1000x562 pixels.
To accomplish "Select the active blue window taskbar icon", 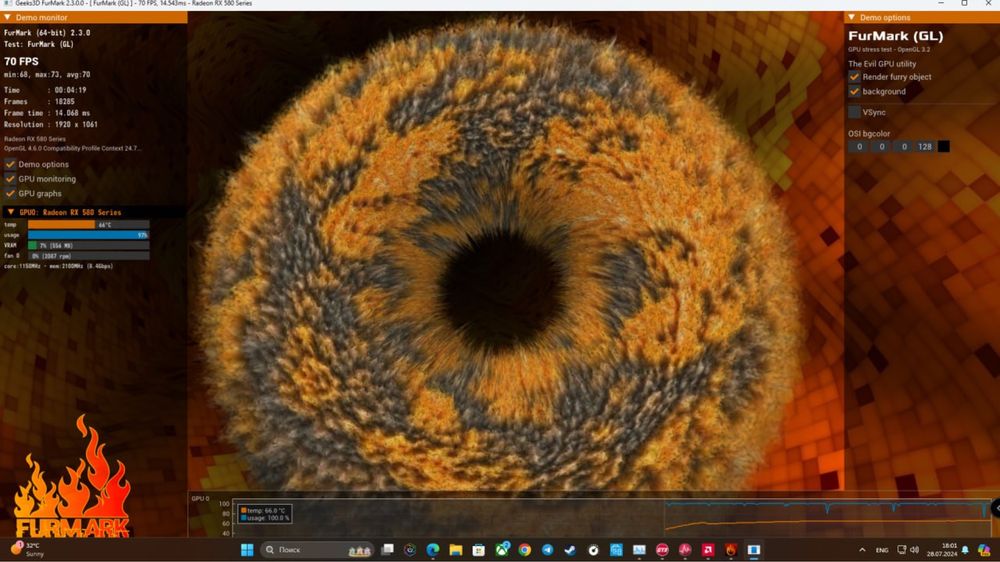I will 754,549.
